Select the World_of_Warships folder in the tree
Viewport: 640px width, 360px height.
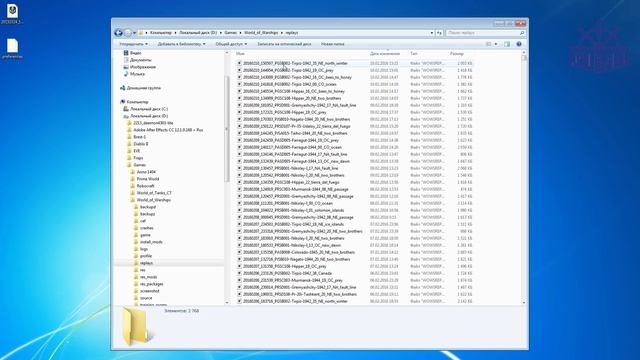[151, 200]
